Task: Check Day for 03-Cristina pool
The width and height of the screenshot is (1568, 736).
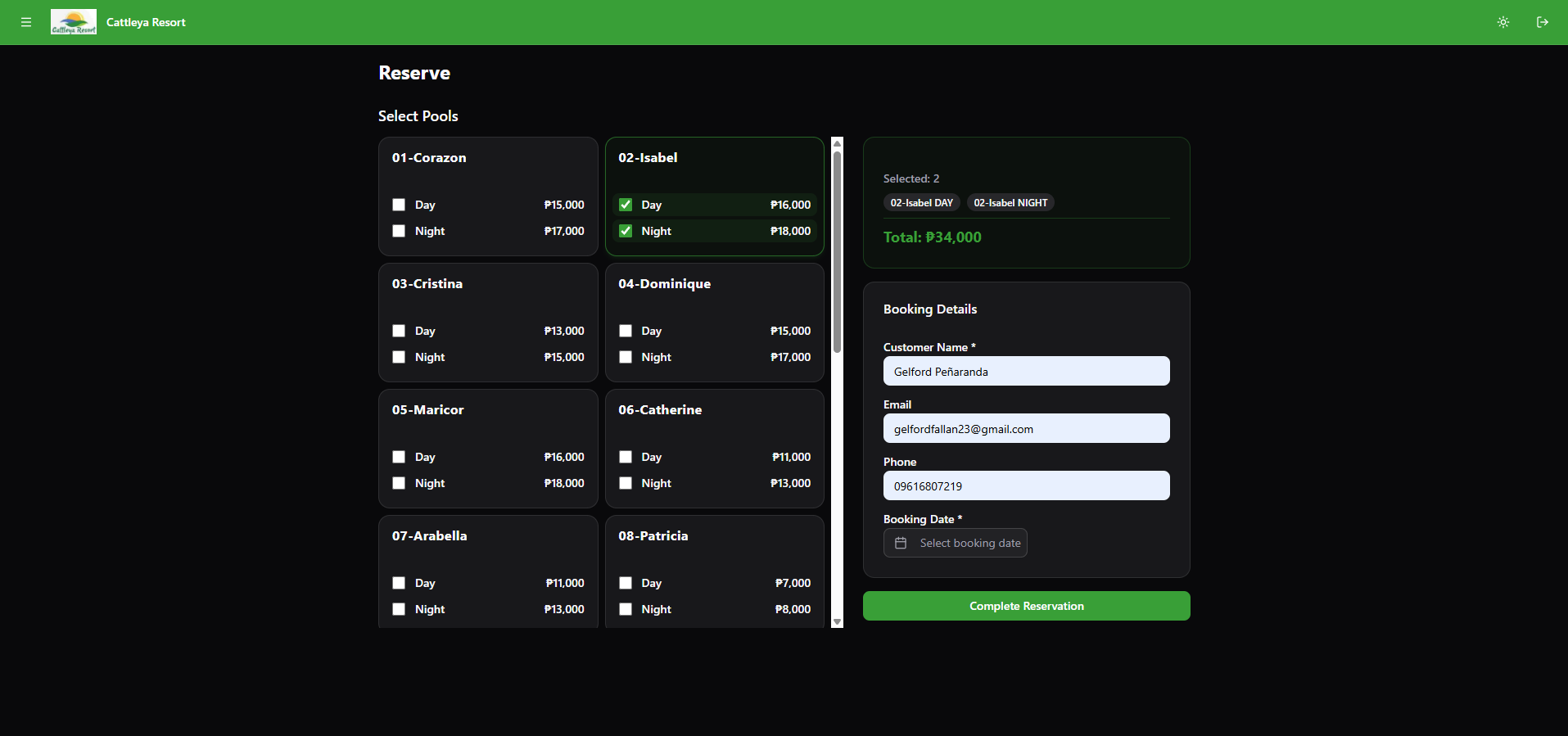Action: pos(399,331)
